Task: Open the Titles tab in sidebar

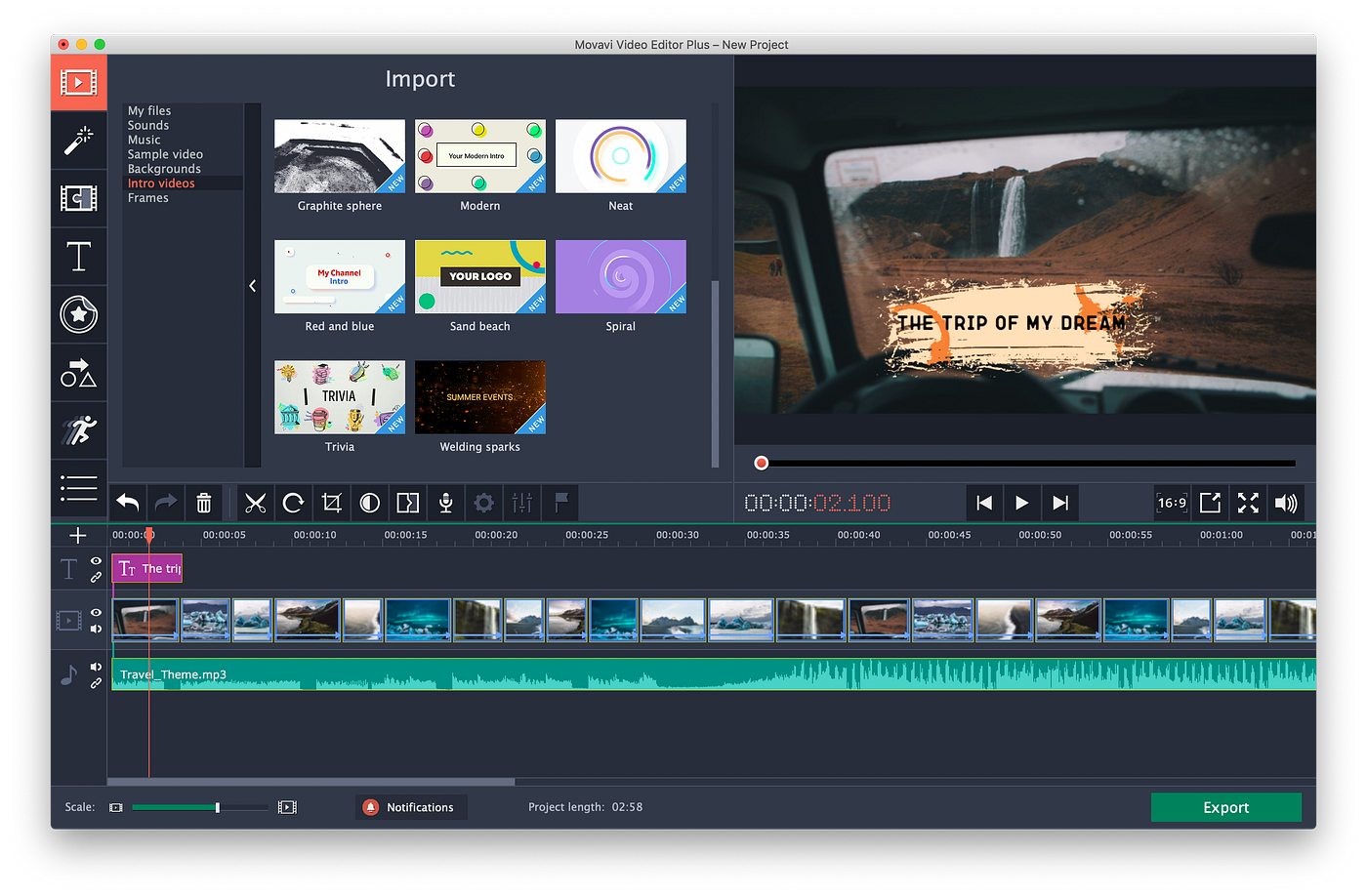Action: click(x=78, y=257)
